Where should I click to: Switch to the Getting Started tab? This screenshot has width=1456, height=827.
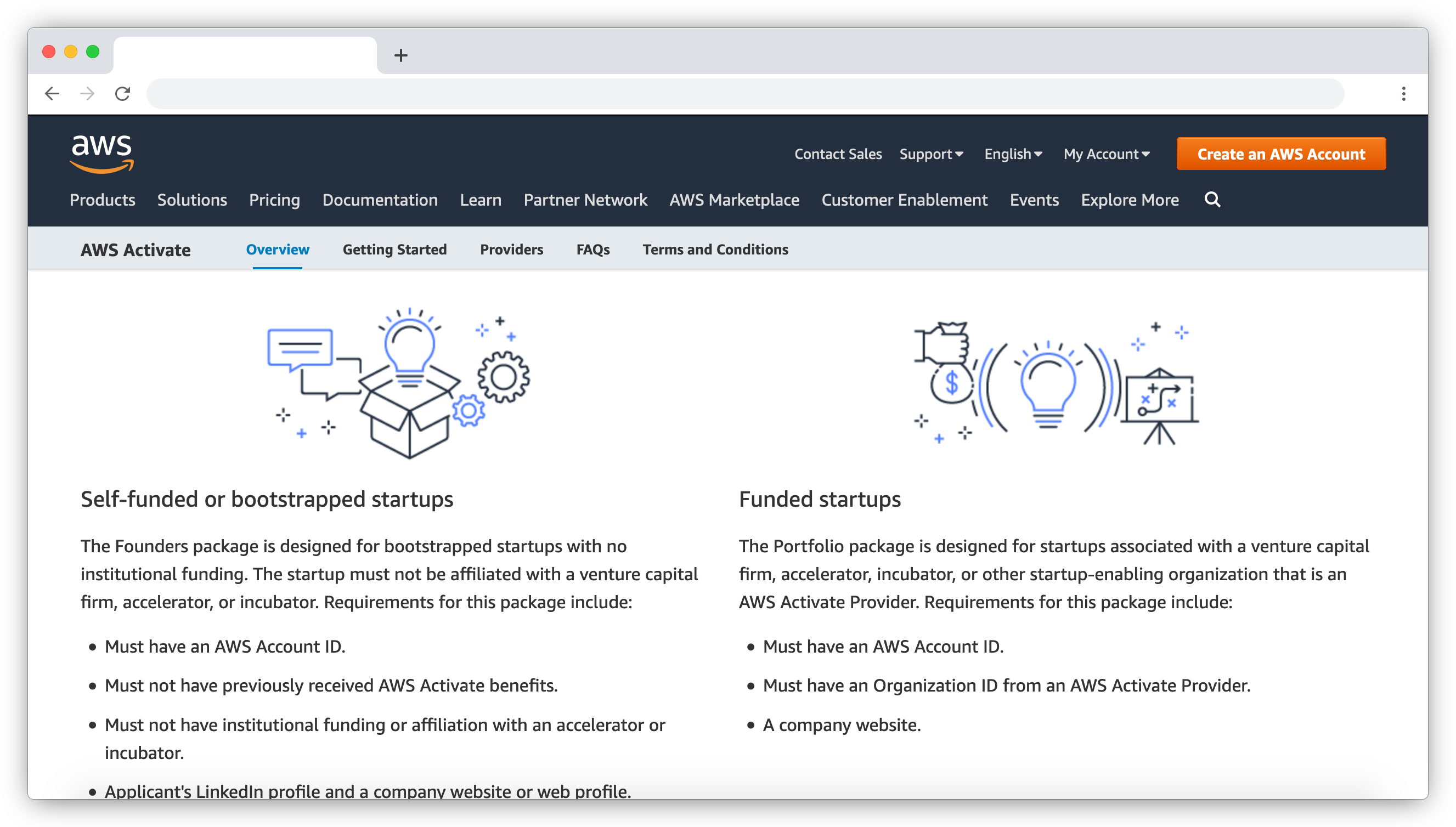[395, 250]
